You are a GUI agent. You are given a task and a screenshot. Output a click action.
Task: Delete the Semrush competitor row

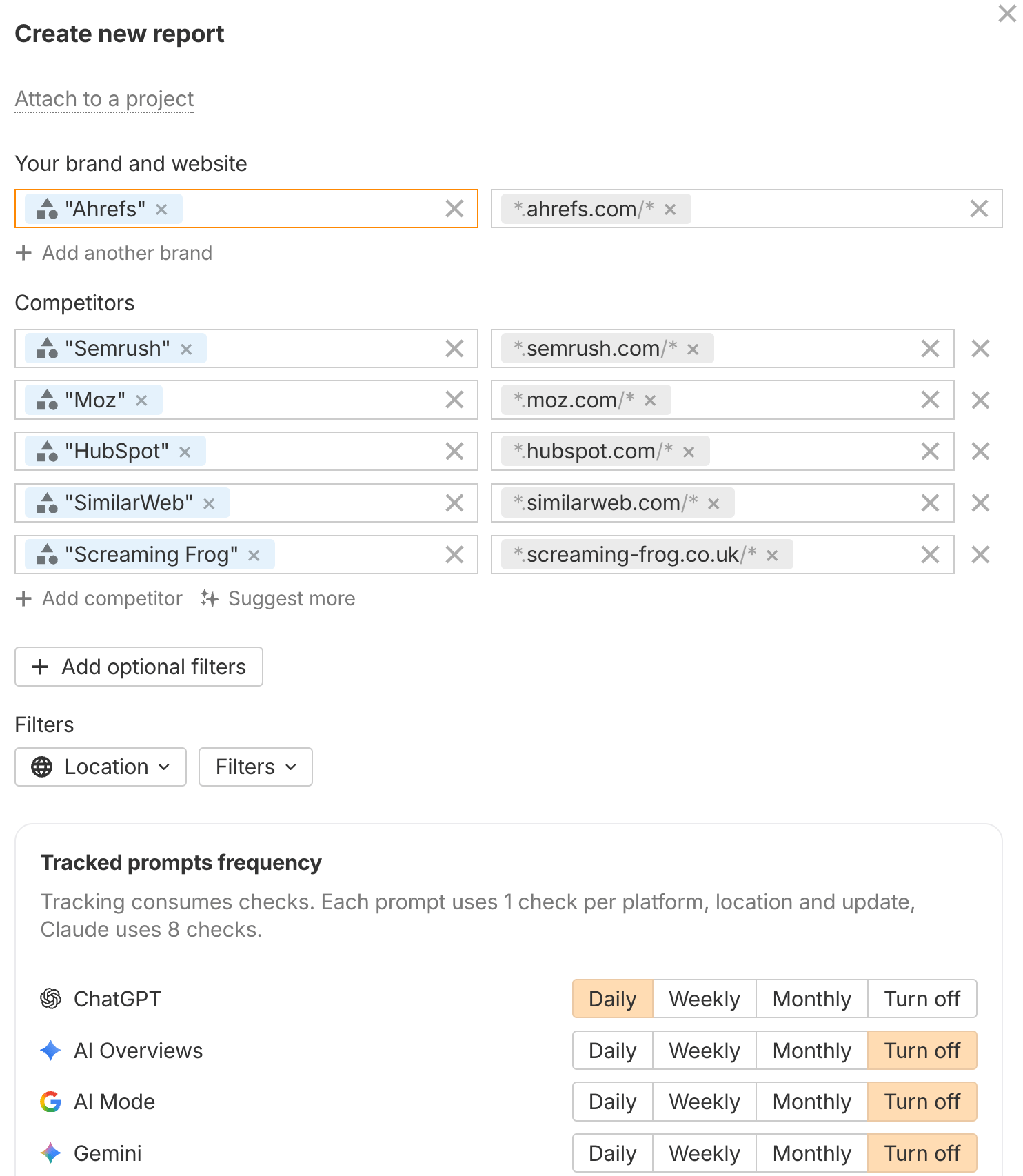coord(980,349)
